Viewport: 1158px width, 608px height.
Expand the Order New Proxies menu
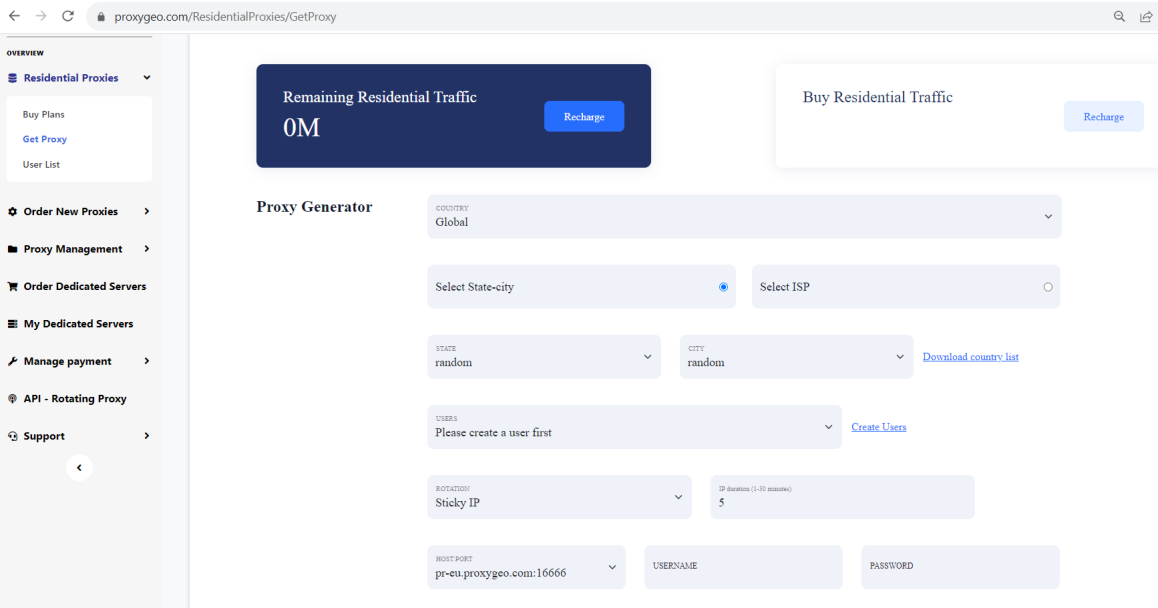tap(79, 211)
